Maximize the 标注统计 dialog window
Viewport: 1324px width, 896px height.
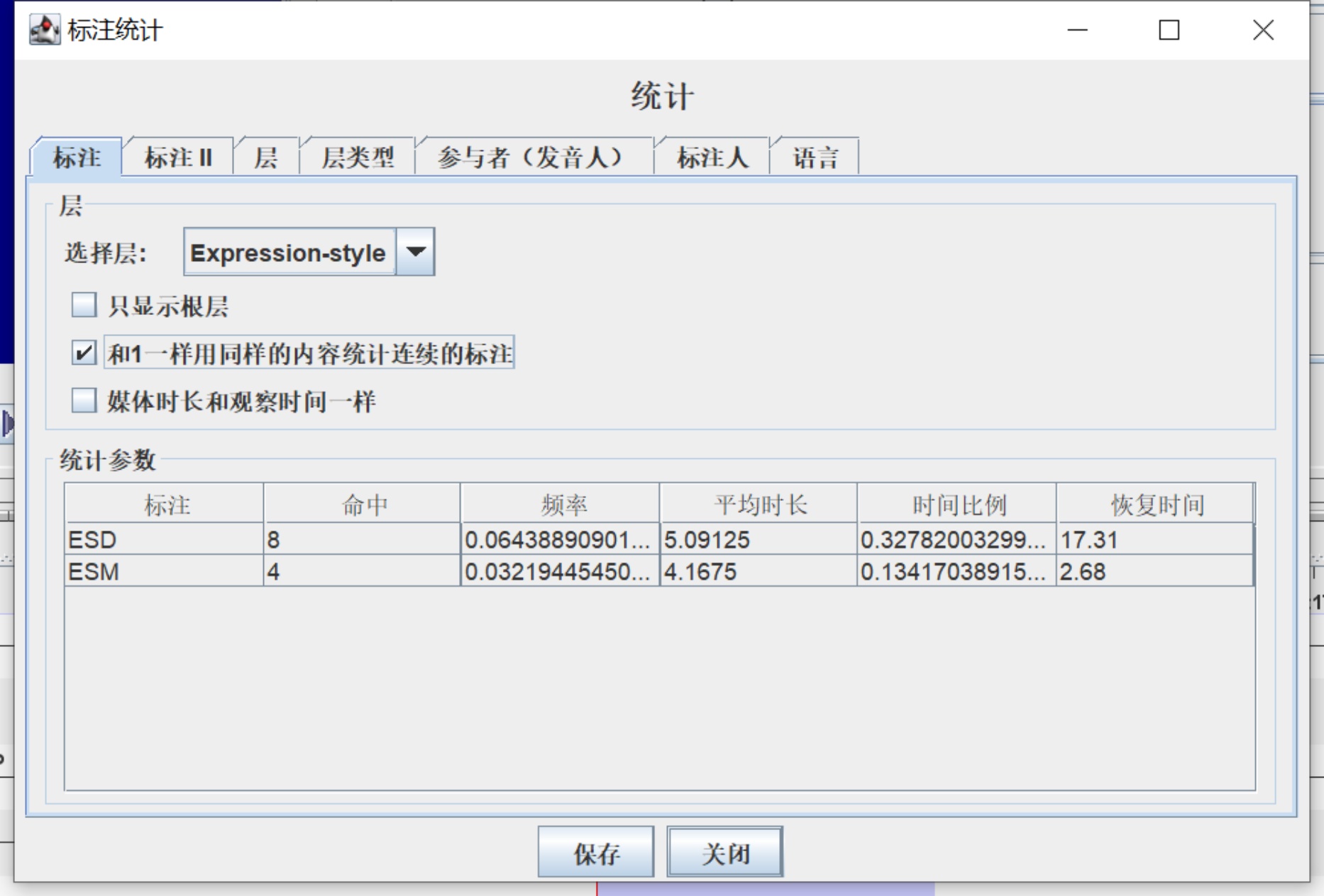click(1169, 30)
